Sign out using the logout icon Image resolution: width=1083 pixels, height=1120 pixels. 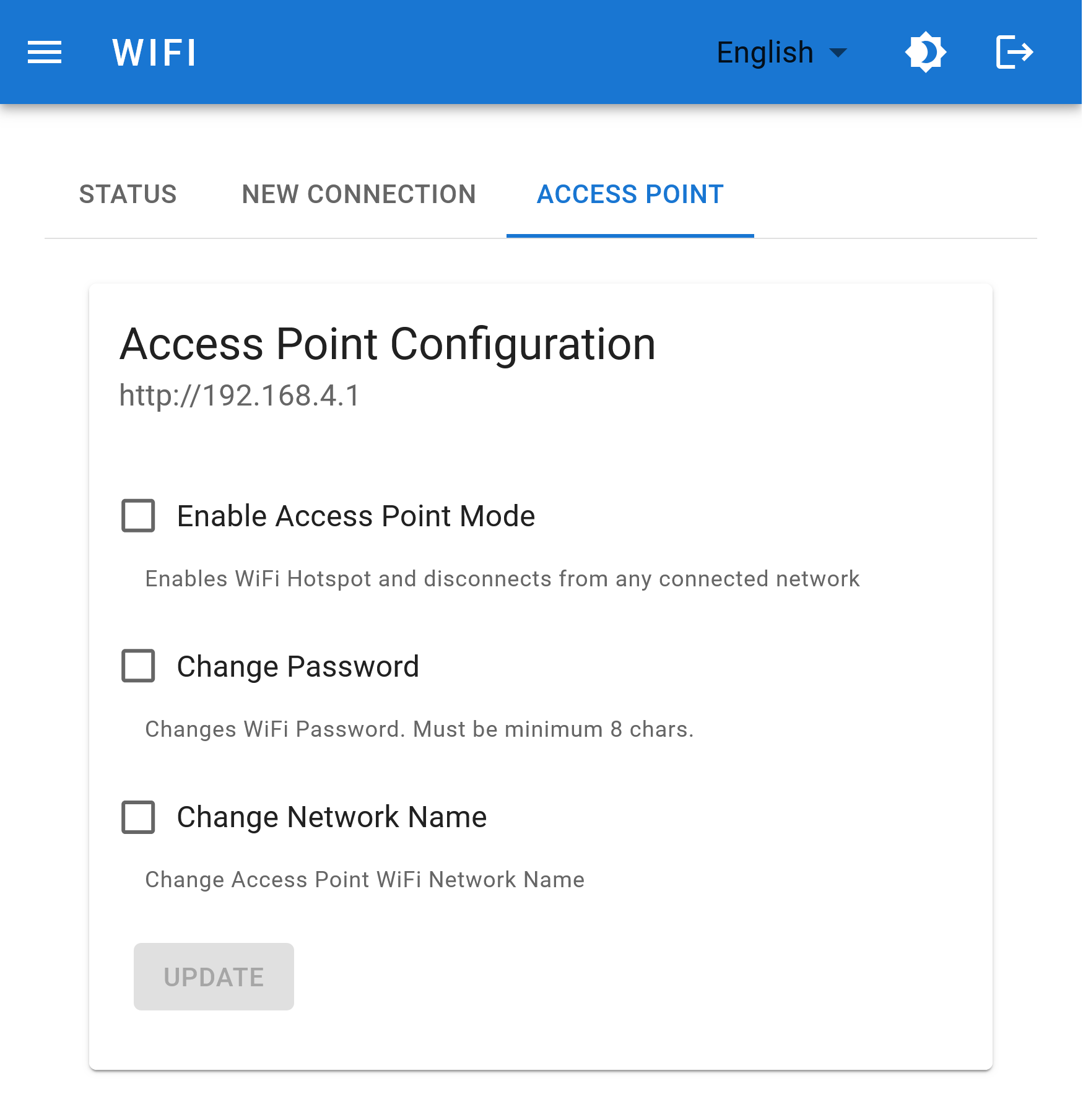tap(1014, 52)
